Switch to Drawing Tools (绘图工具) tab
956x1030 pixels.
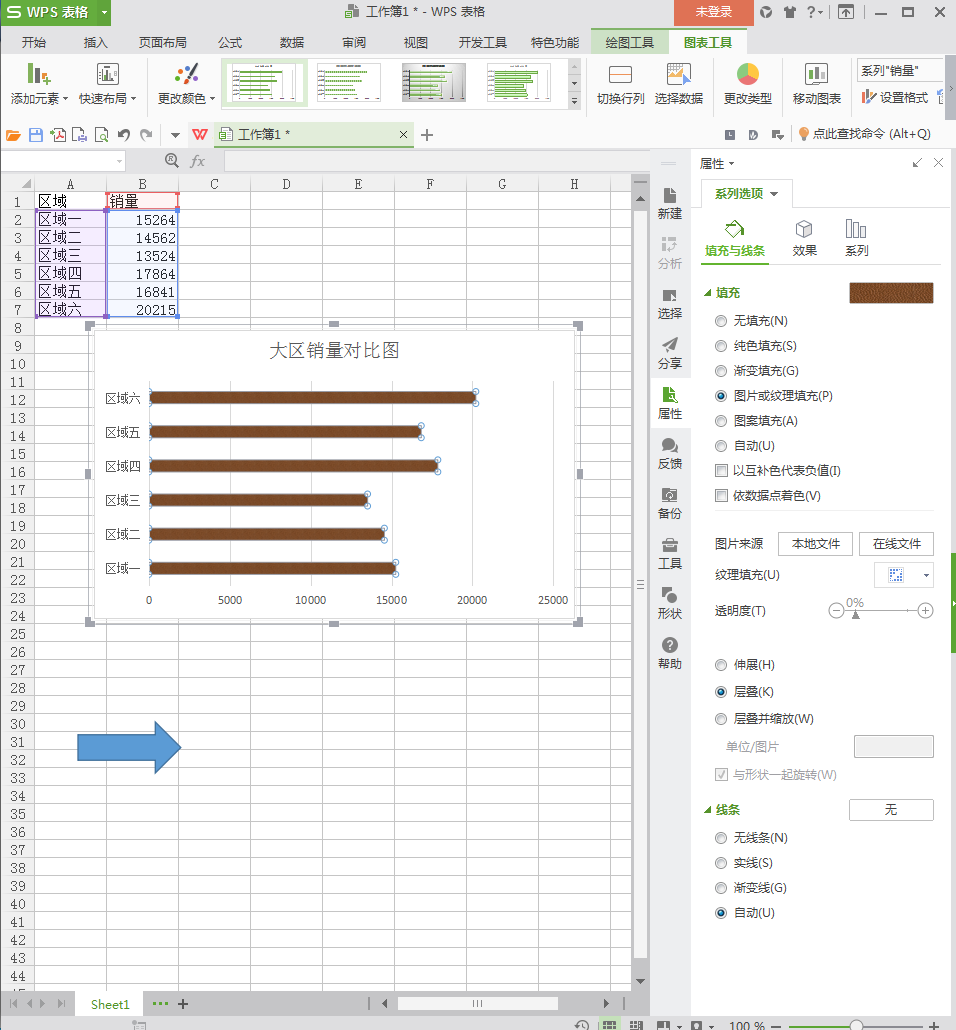(629, 43)
